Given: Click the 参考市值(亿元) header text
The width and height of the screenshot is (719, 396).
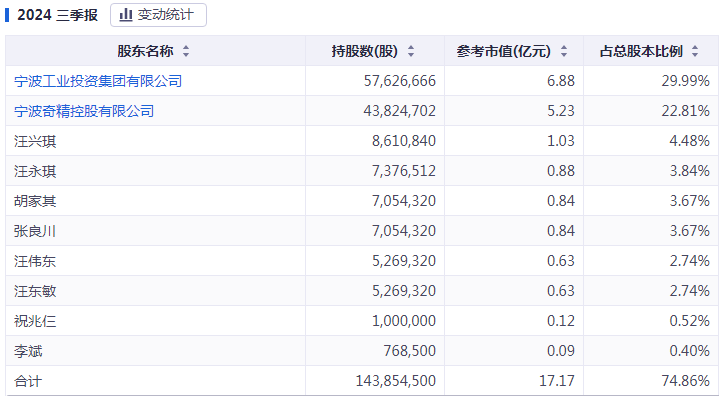Looking at the screenshot, I should (x=503, y=51).
